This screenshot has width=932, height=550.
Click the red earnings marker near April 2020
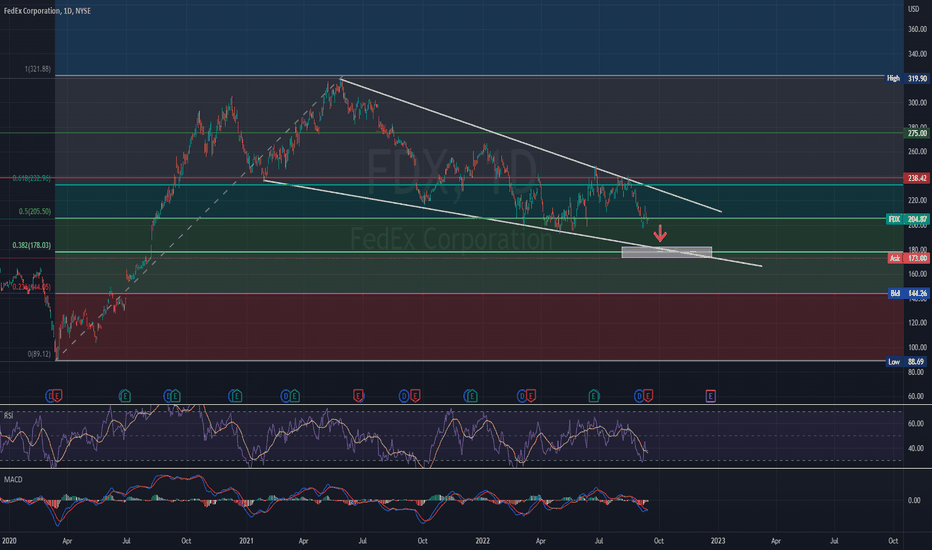pyautogui.click(x=58, y=395)
